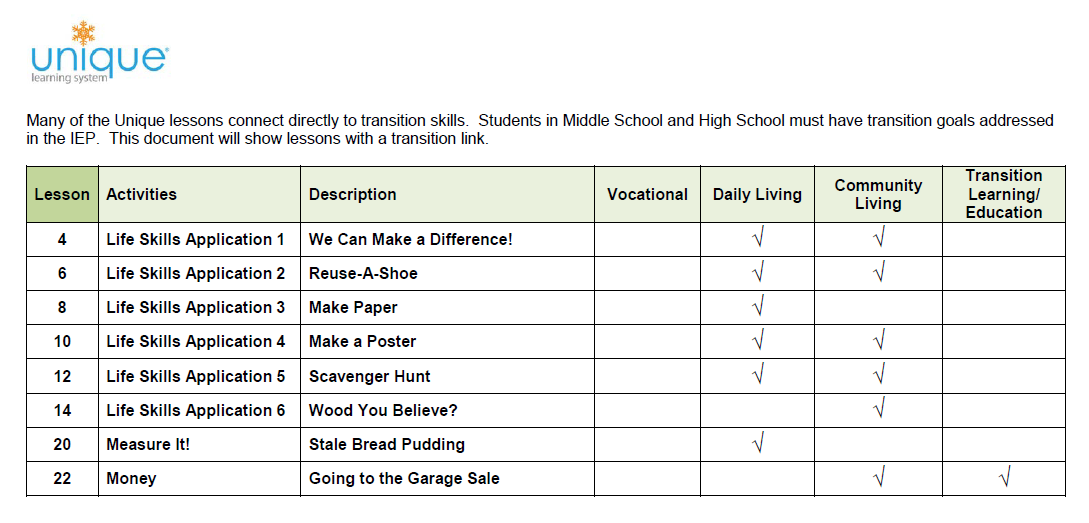The width and height of the screenshot is (1089, 523).
Task: Click Community Living checkmark for Reuse-A-Shoe
Action: (878, 273)
